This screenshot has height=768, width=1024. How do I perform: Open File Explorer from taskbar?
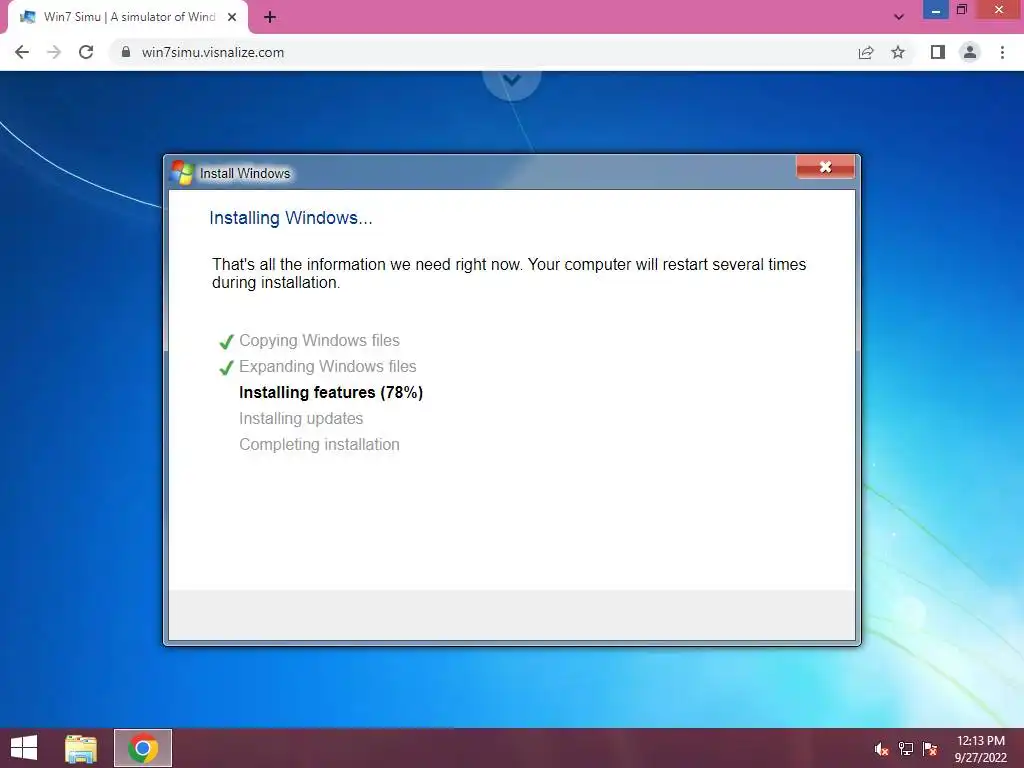tap(81, 748)
